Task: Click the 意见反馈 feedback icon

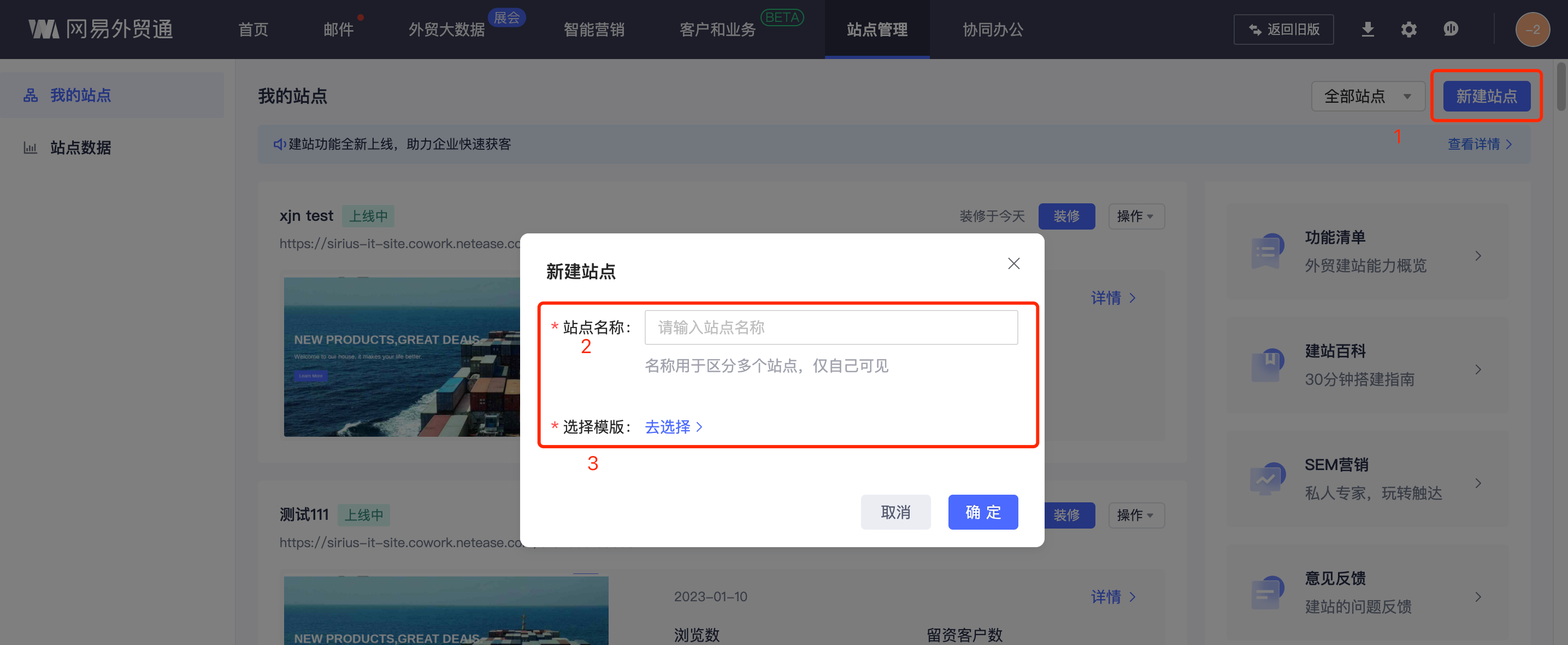Action: (x=1268, y=593)
